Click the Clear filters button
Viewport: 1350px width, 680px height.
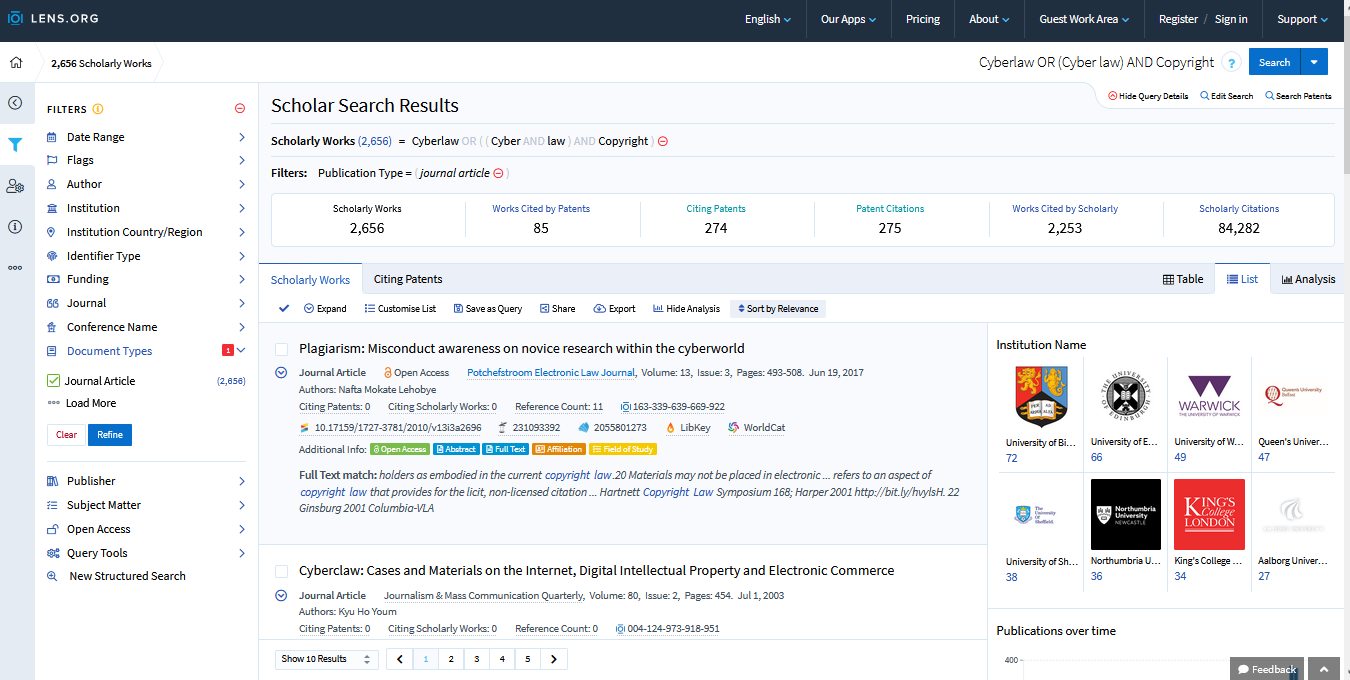tap(67, 435)
